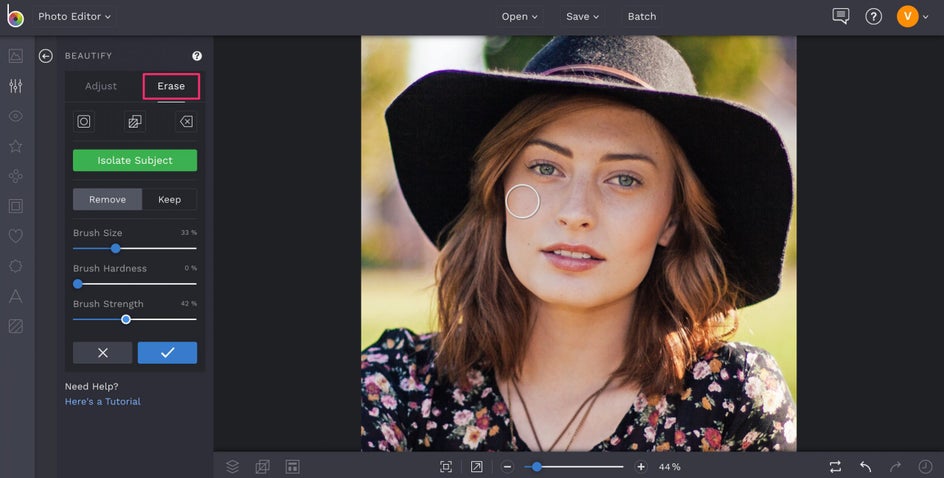Open the Layers stack icon

[x=232, y=467]
